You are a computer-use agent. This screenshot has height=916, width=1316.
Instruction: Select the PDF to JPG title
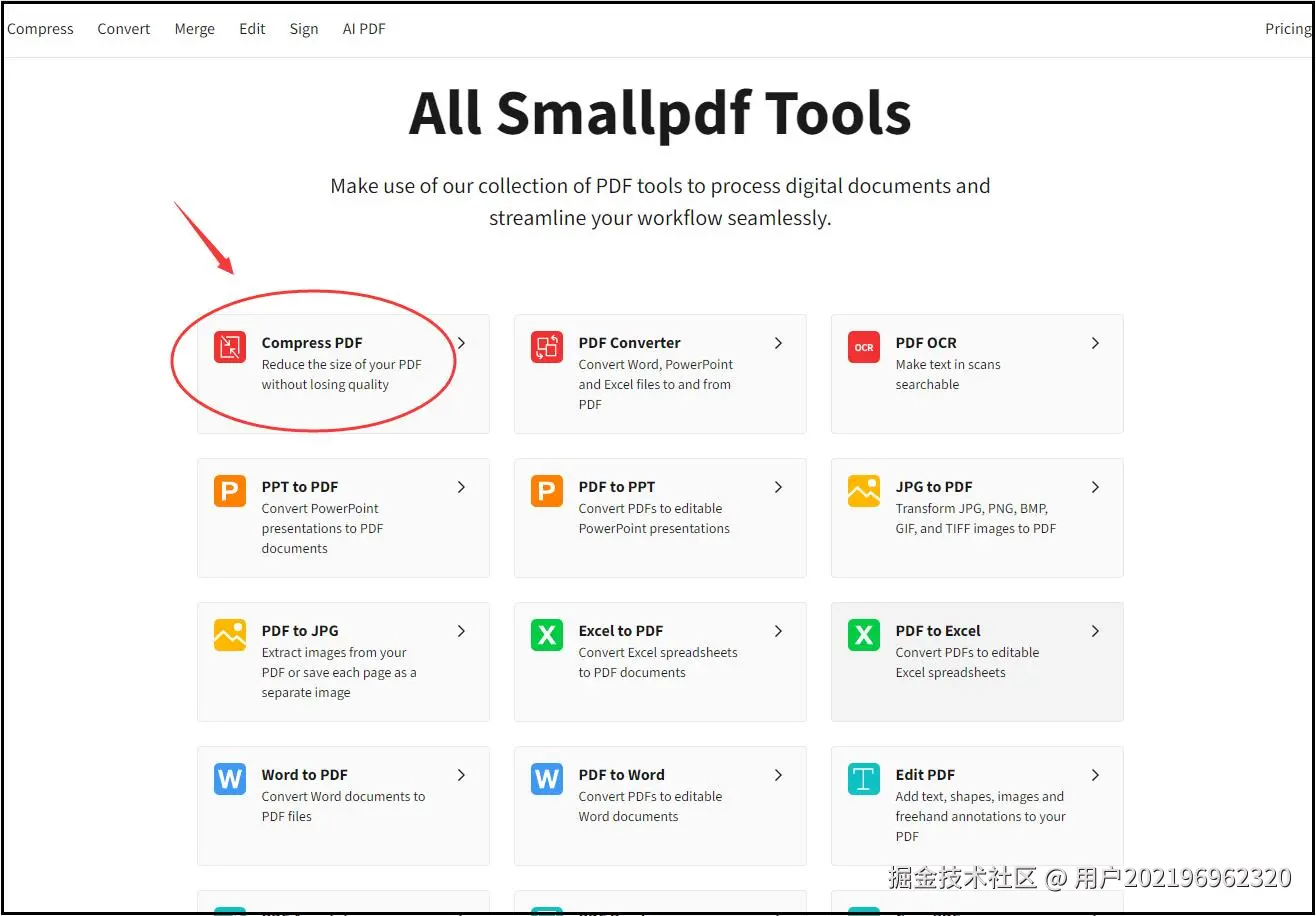(x=300, y=631)
